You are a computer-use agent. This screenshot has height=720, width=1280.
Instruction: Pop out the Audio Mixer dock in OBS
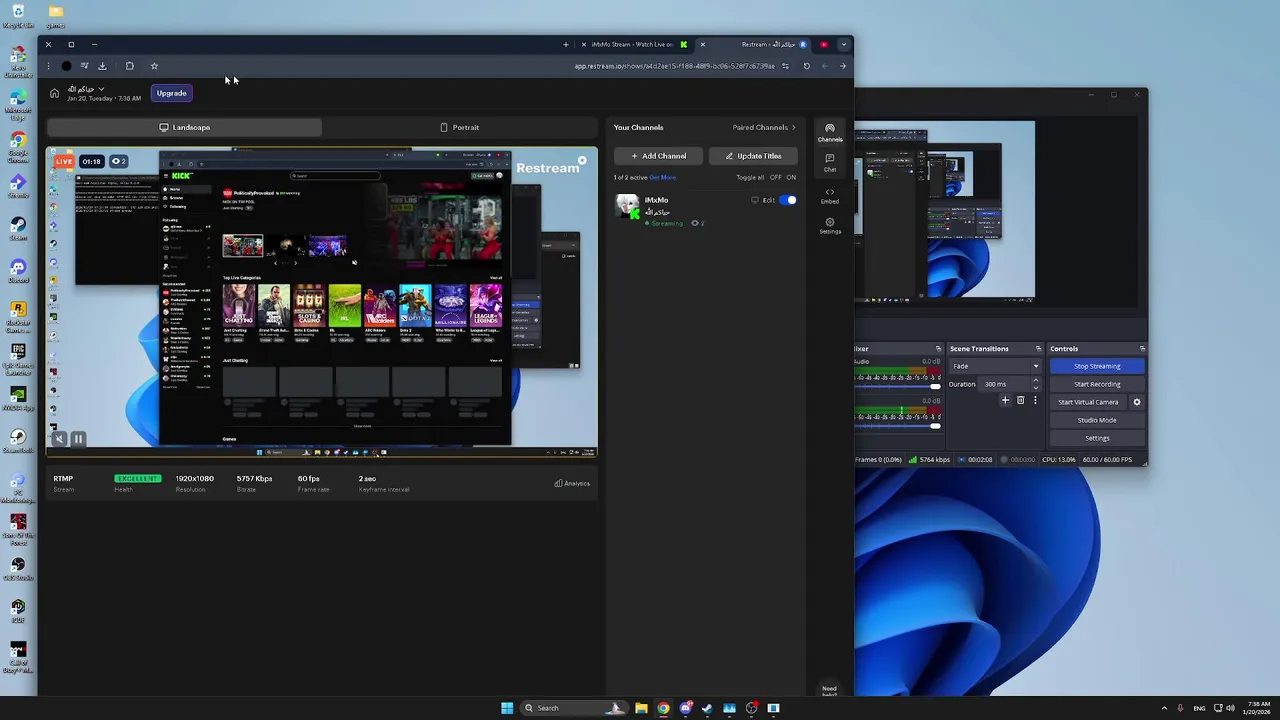[938, 349]
